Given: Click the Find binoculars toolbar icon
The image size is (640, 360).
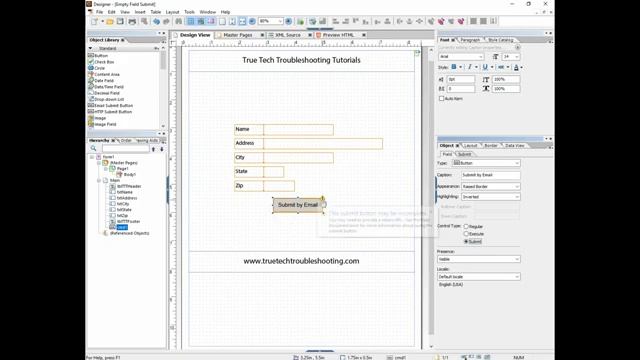Looking at the screenshot, I should click(x=179, y=21).
